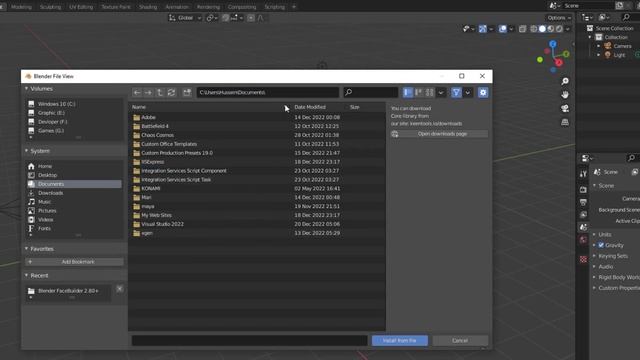Viewport: 640px width, 360px height.
Task: Switch to solid viewport shading
Action: (542, 29)
